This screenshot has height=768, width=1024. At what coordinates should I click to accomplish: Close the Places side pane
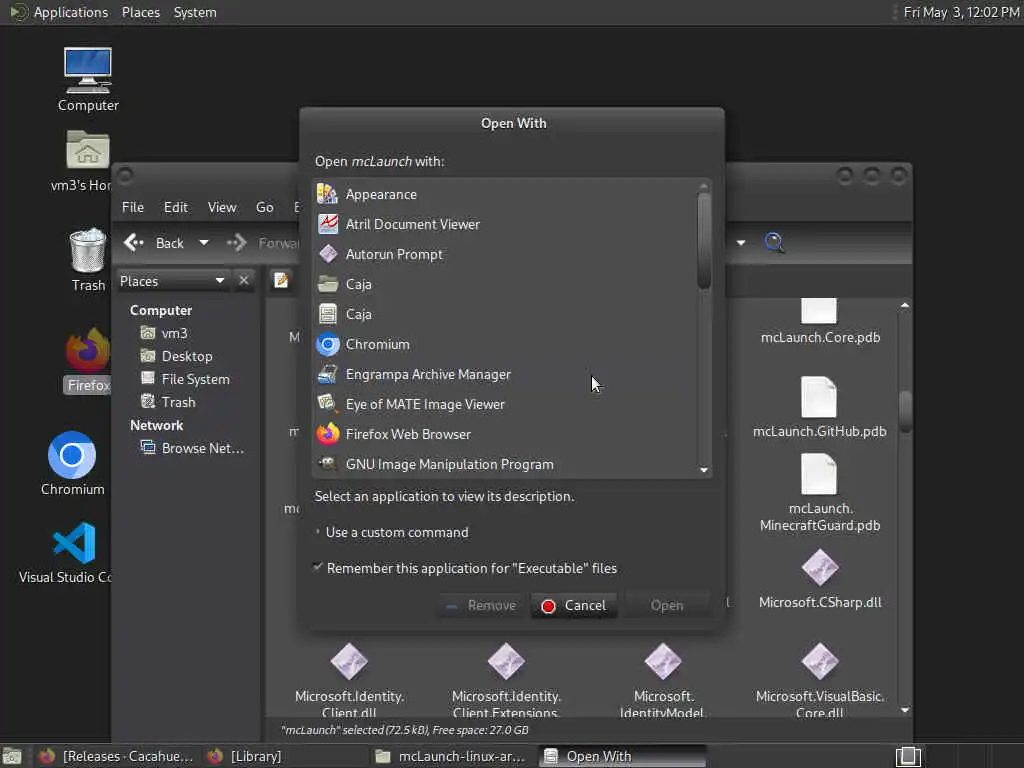click(x=244, y=281)
